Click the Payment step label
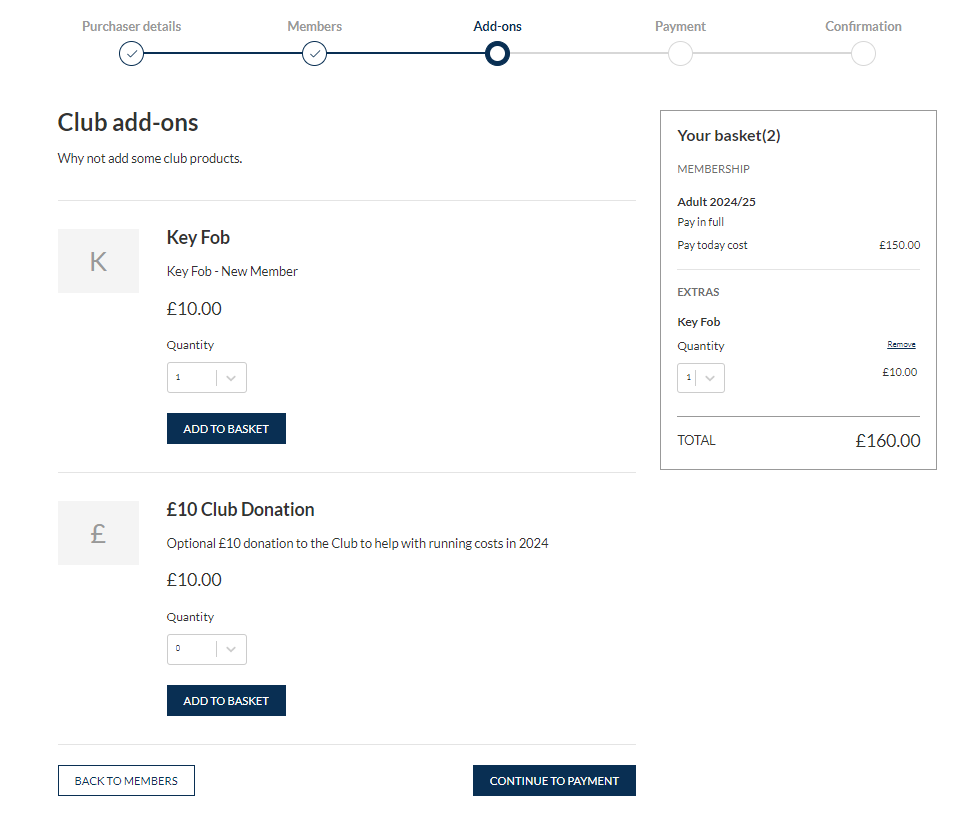Screen dimensions: 968x829 click(x=680, y=27)
